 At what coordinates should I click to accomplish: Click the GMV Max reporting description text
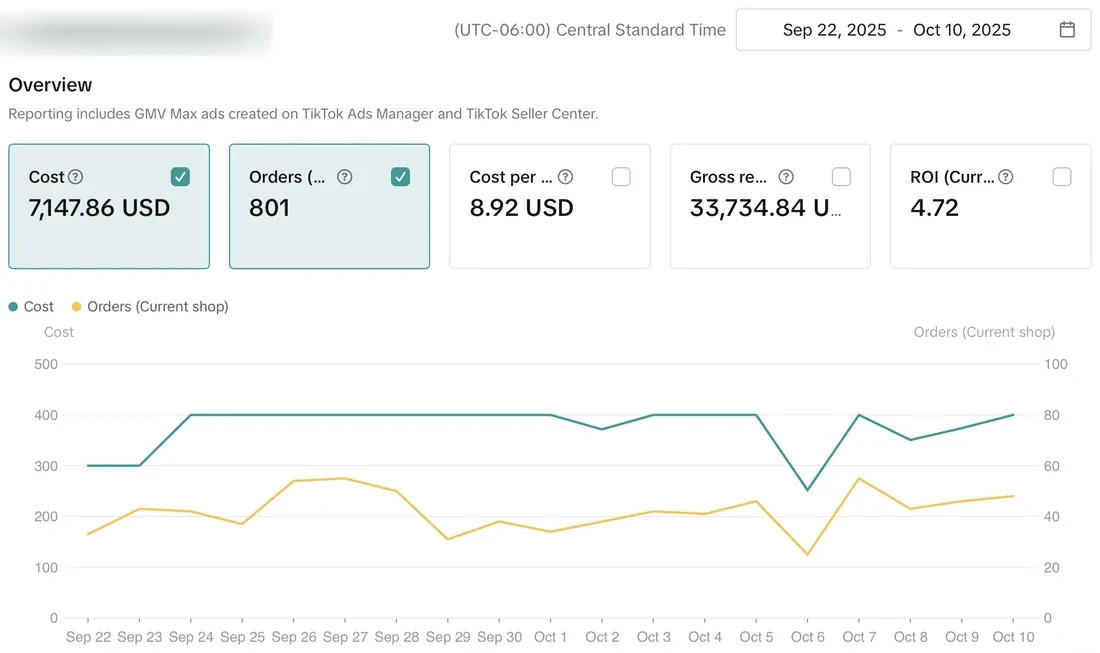pos(303,114)
